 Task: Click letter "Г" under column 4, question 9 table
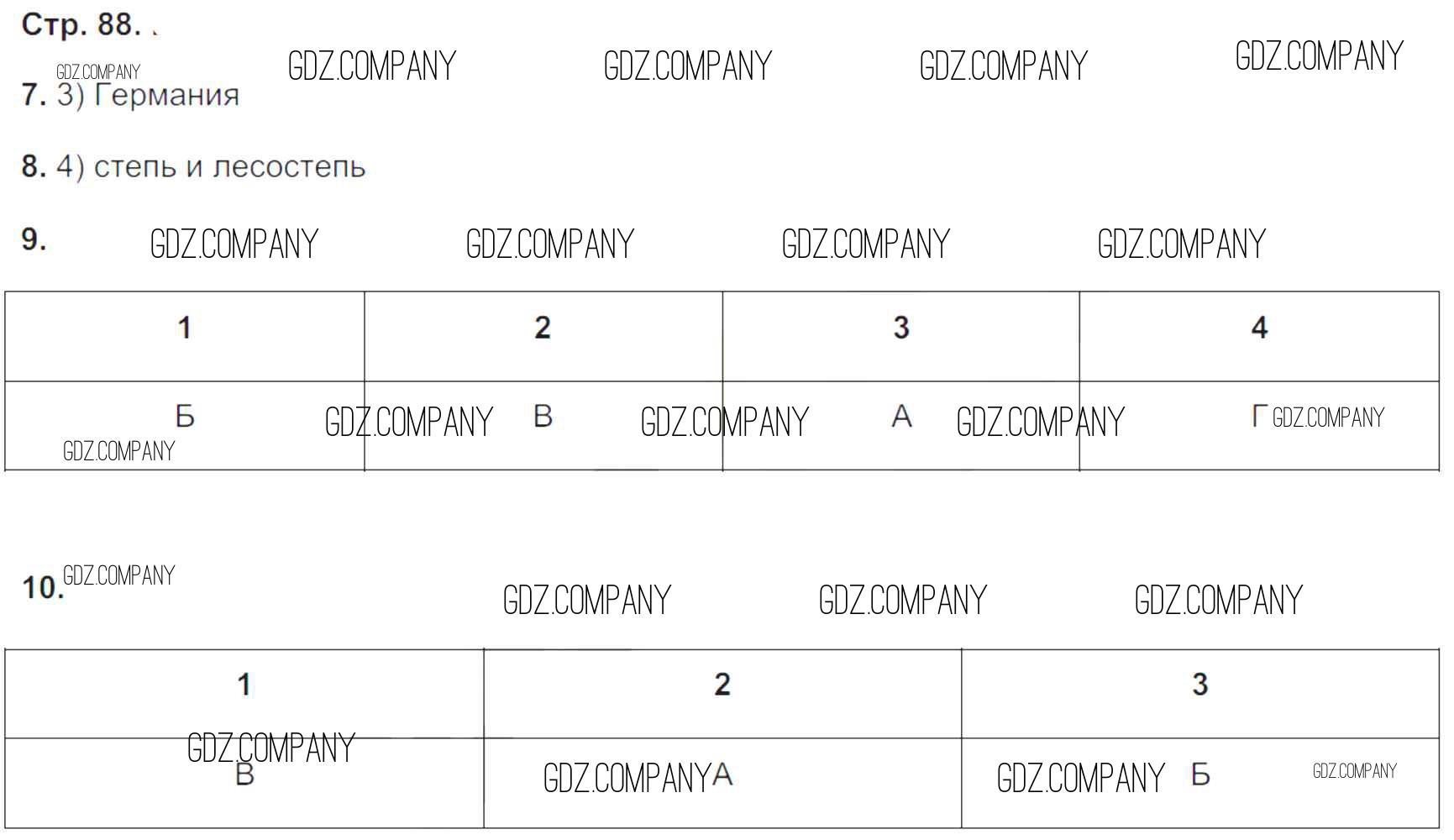point(1259,416)
